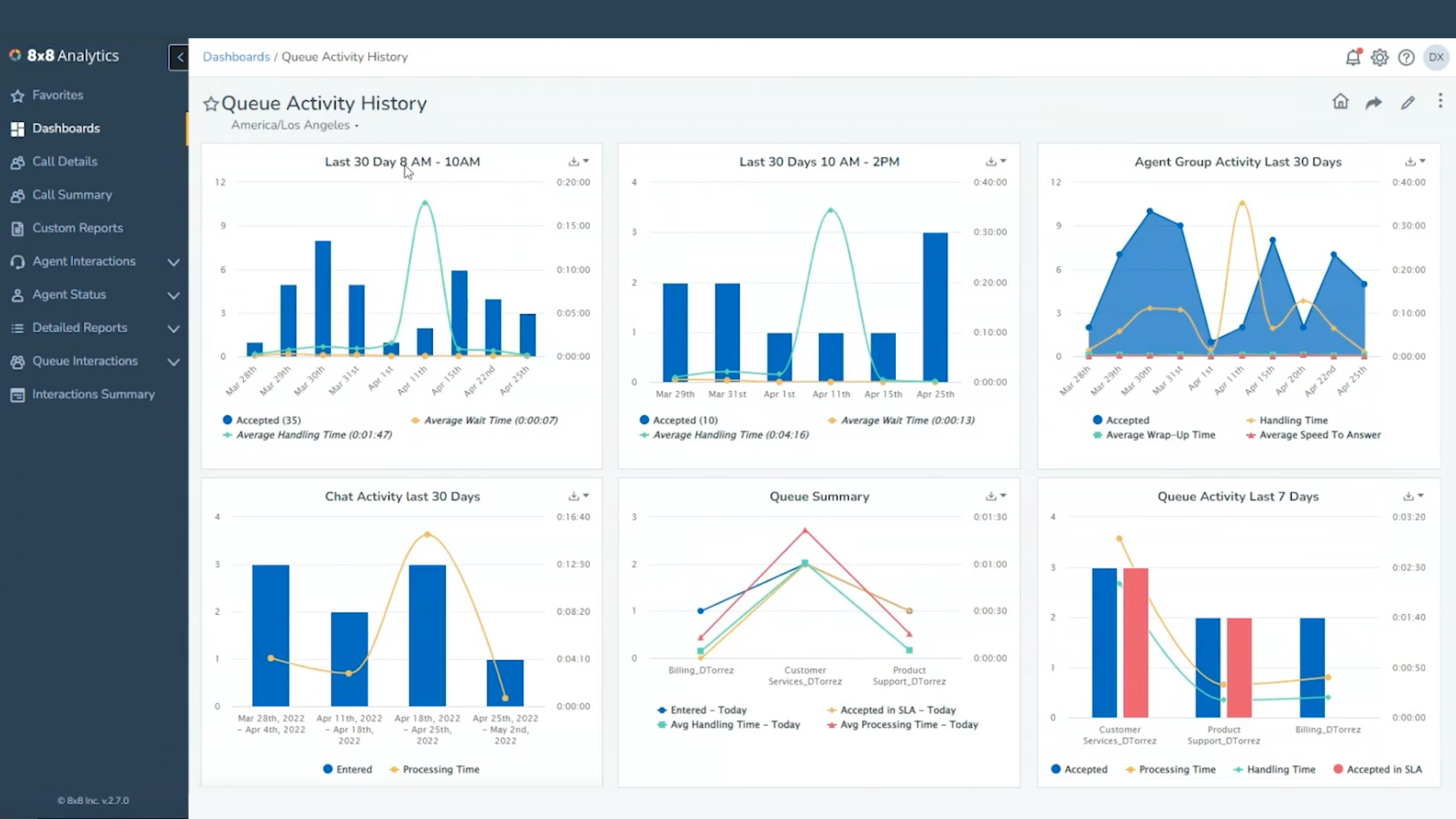
Task: Click the Apr 25th bar in 10 AM - 2PM chart
Action: [x=936, y=307]
